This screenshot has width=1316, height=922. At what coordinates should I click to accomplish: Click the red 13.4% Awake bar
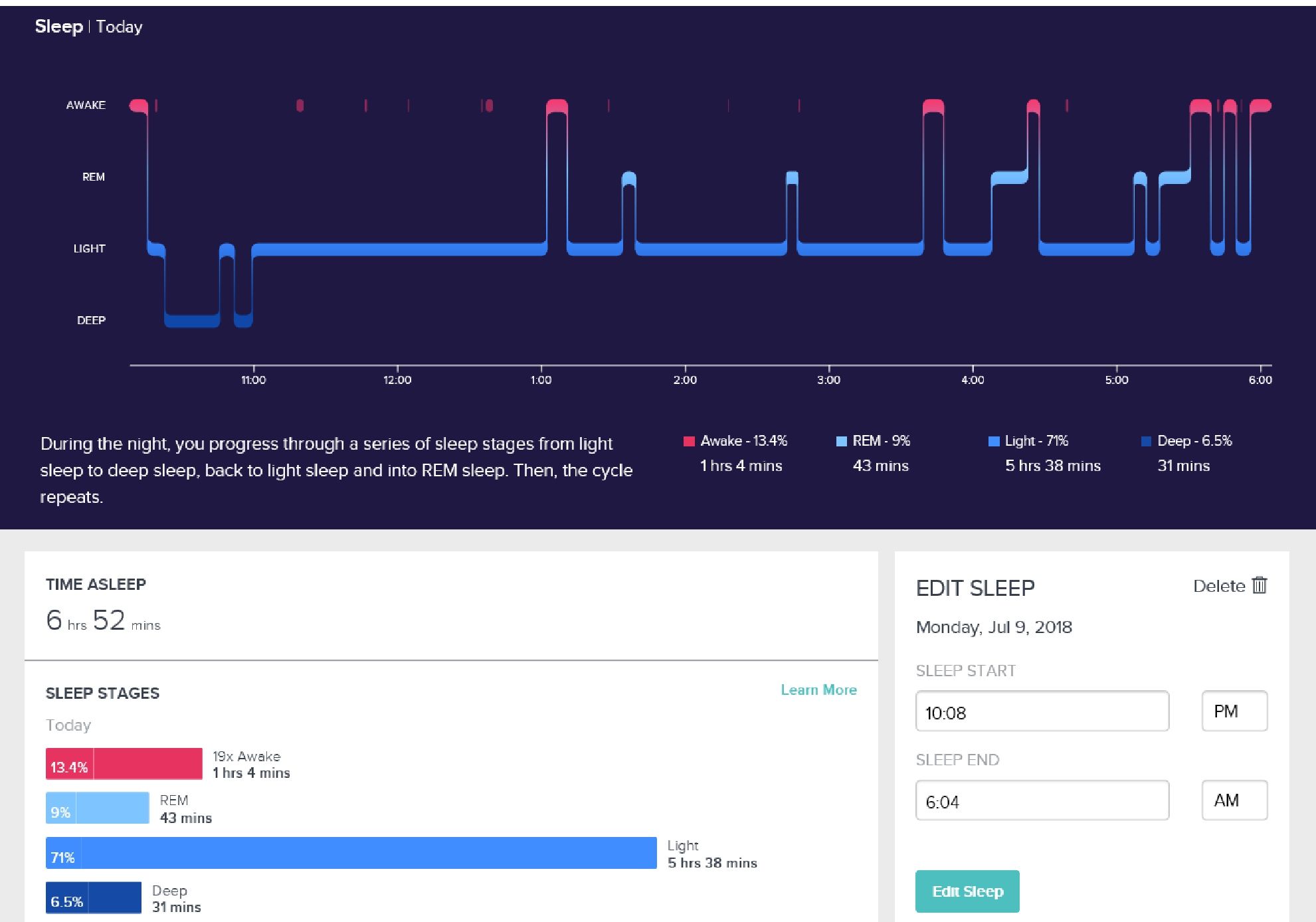tap(124, 764)
